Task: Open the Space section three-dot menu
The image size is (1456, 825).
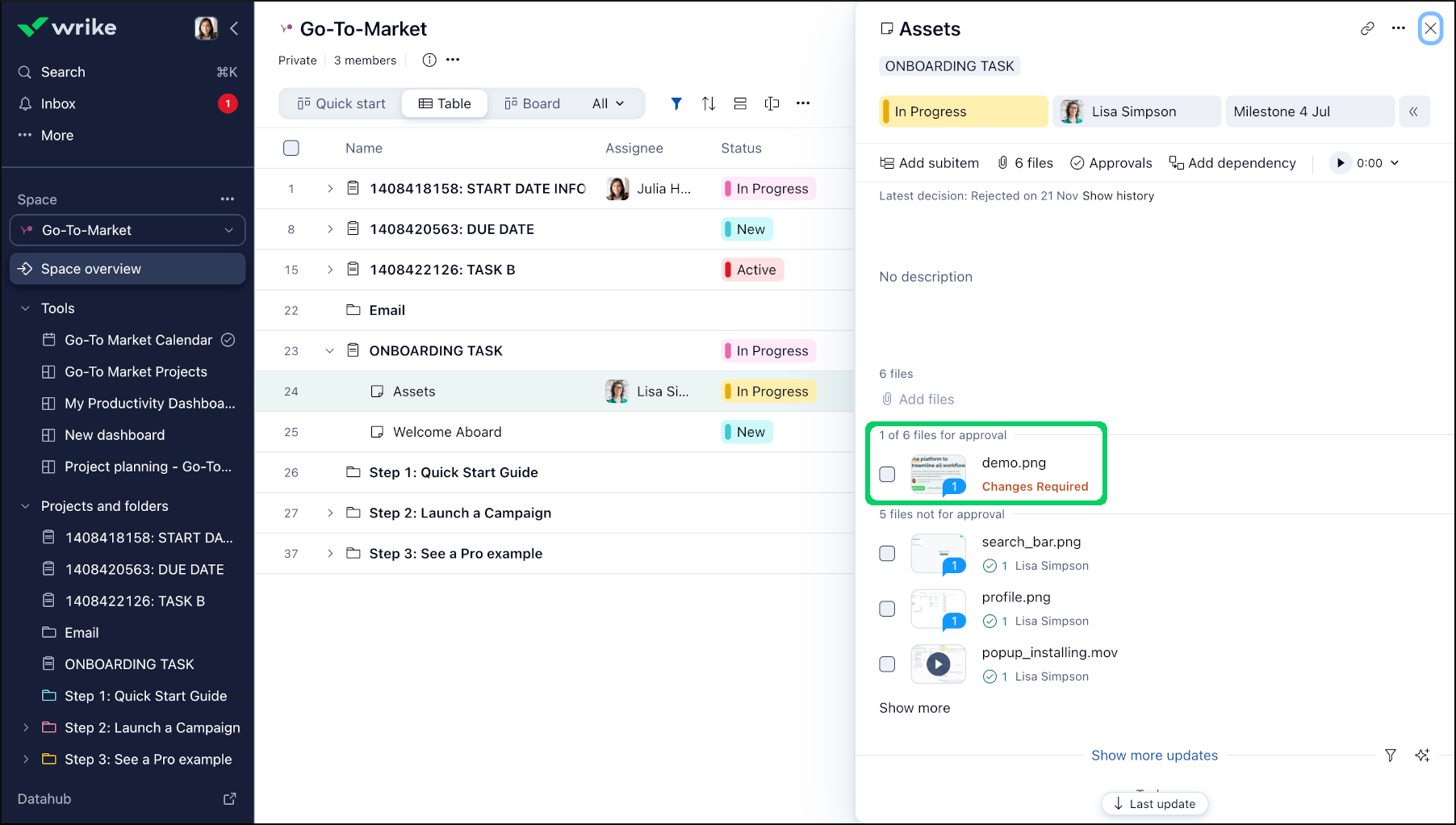Action: click(227, 199)
